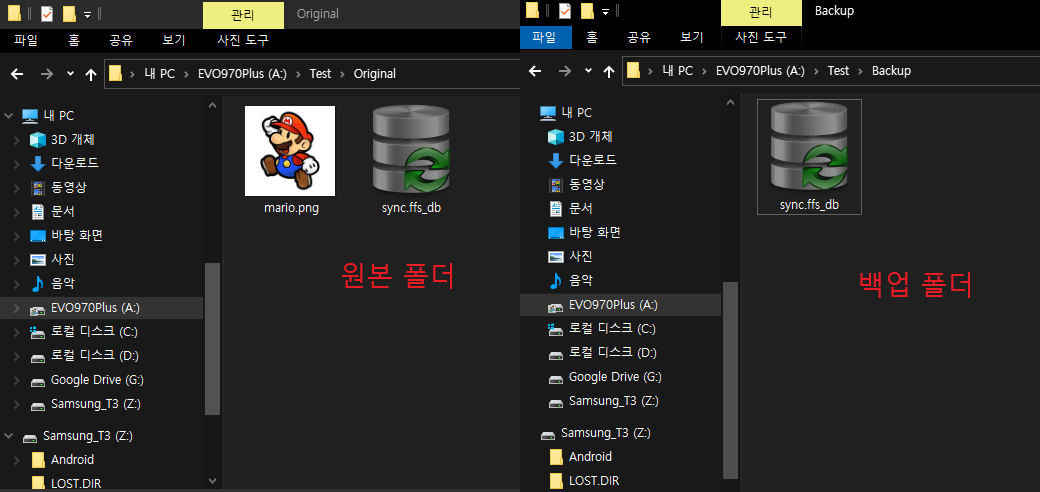Open 홈 tab in Original window

click(74, 40)
